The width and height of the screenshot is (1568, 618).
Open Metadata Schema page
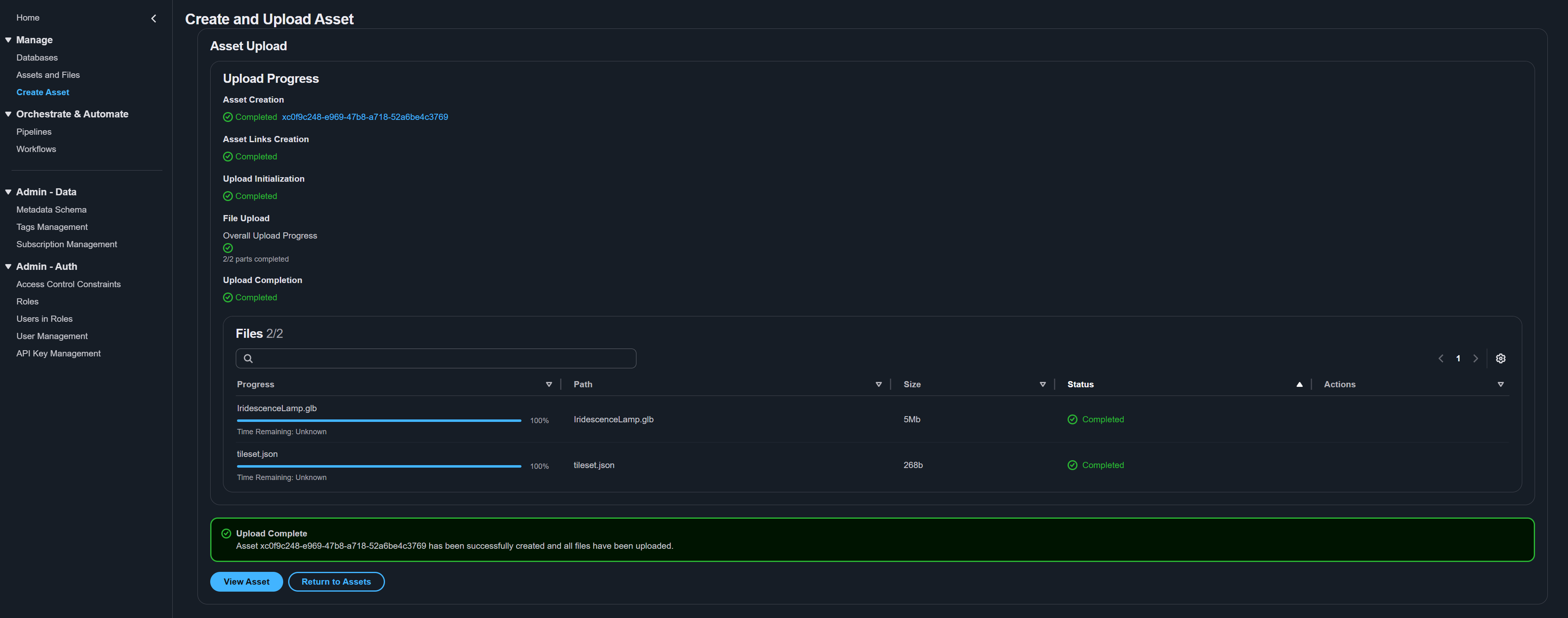(x=51, y=210)
